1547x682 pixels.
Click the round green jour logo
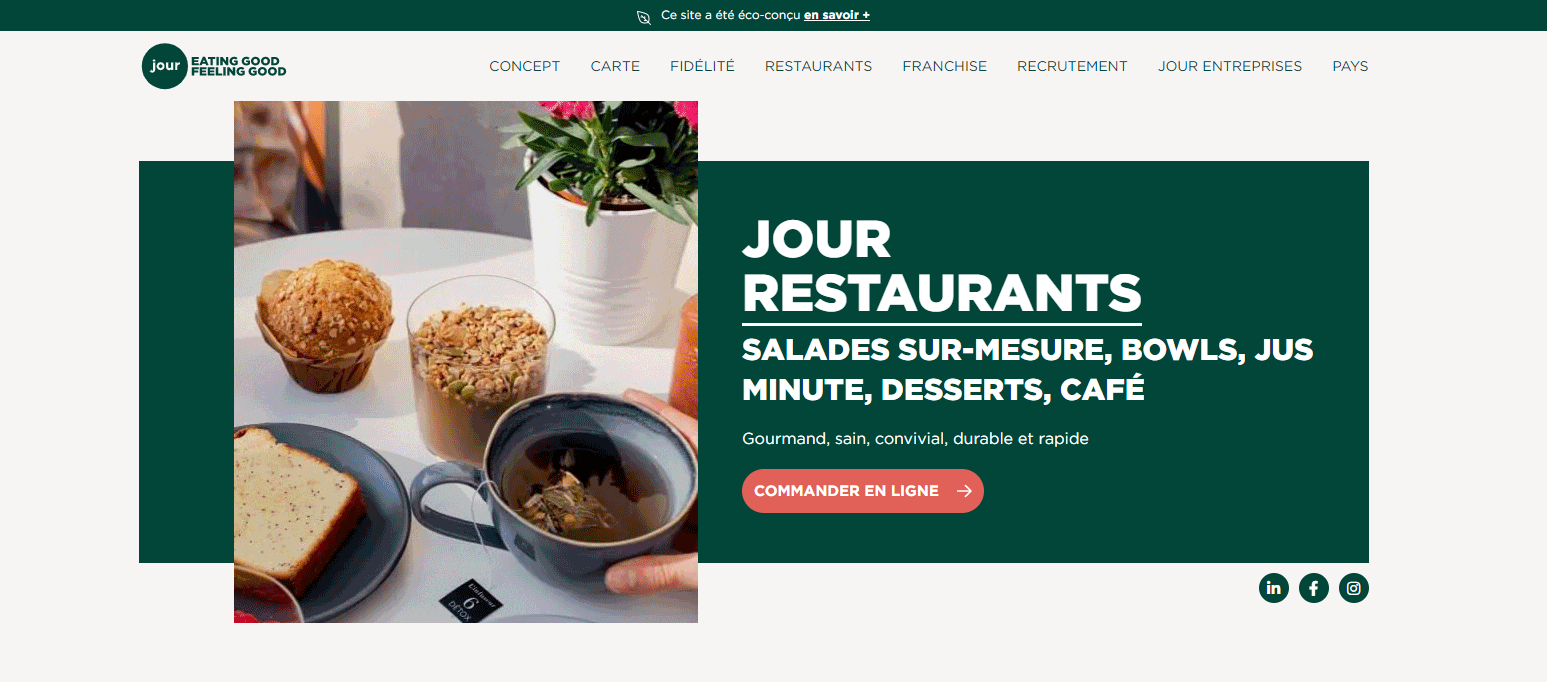click(165, 66)
